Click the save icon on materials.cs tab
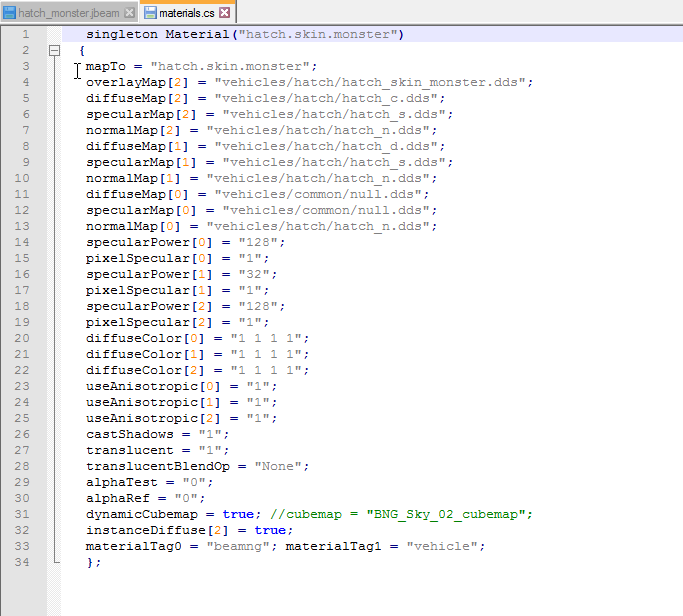 (150, 13)
